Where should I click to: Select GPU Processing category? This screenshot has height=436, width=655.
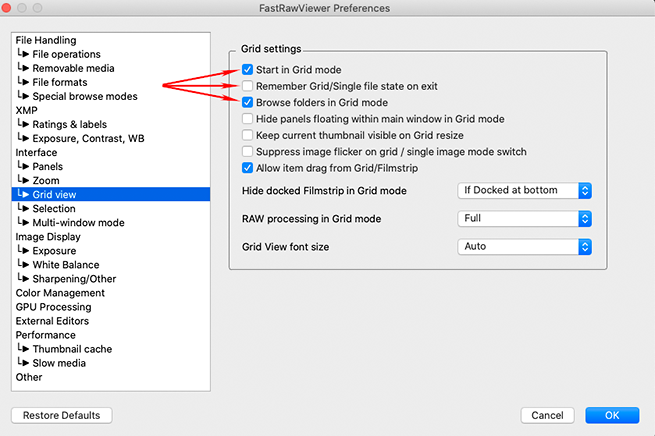(53, 307)
